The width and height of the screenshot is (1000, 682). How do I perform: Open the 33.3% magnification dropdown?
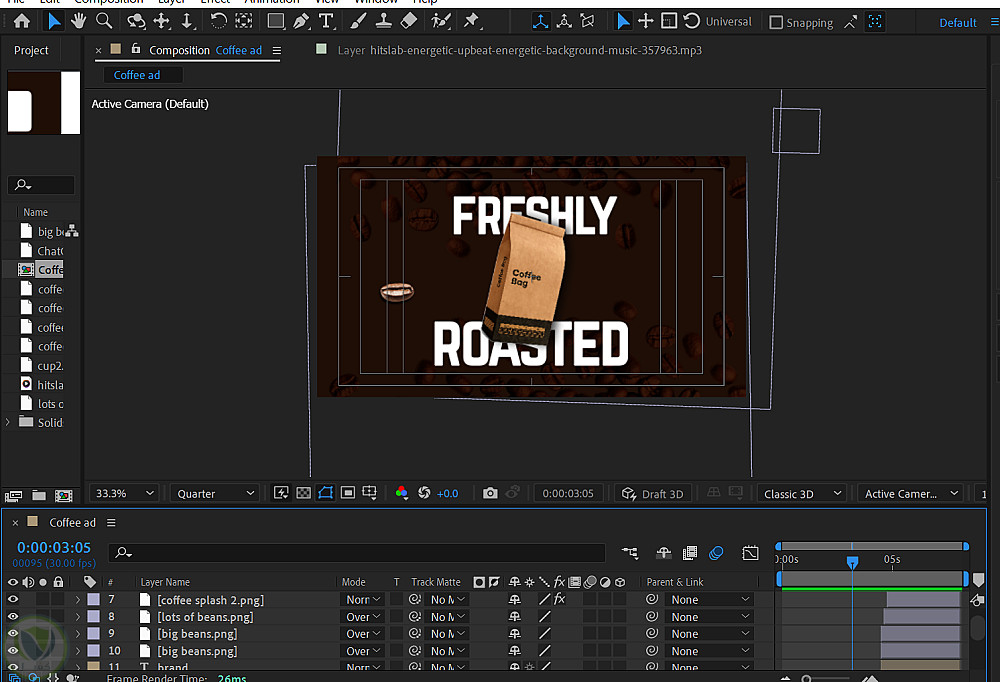[124, 493]
